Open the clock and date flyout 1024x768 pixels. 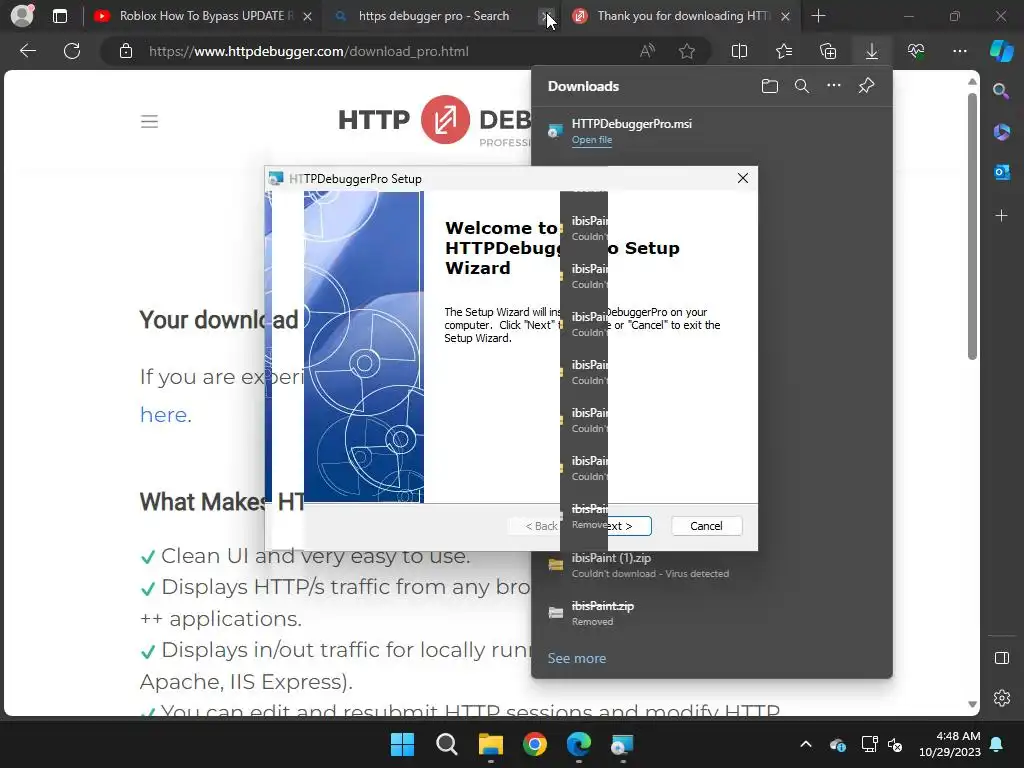[x=950, y=744]
